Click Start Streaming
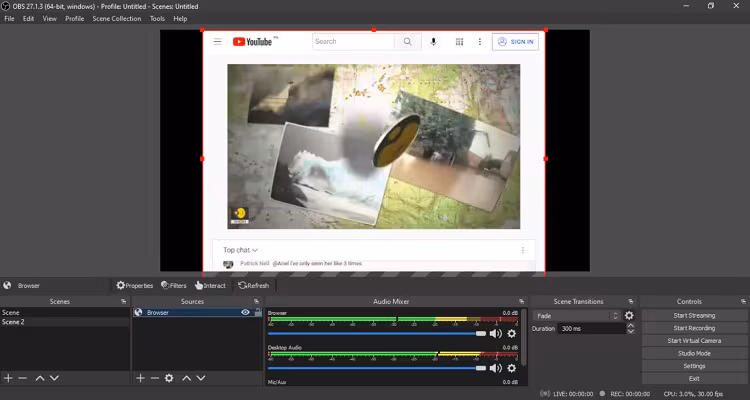 [x=694, y=315]
